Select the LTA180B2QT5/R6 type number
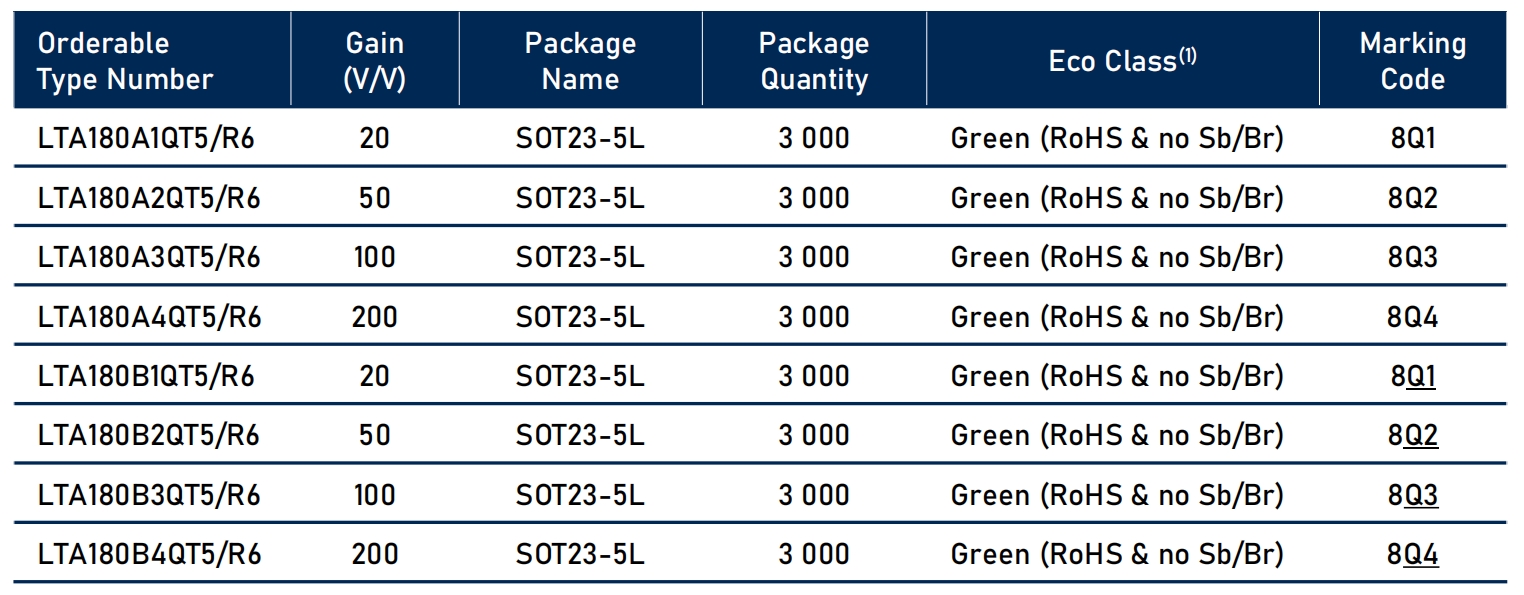The image size is (1524, 595). 149,436
